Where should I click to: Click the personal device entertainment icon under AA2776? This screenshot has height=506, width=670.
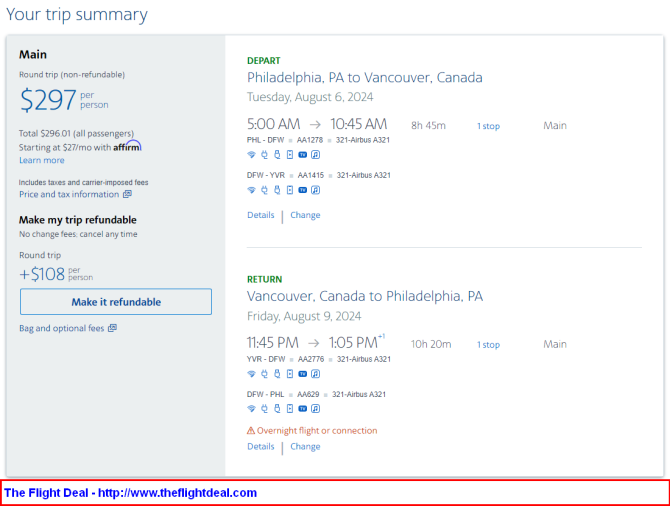pos(290,374)
